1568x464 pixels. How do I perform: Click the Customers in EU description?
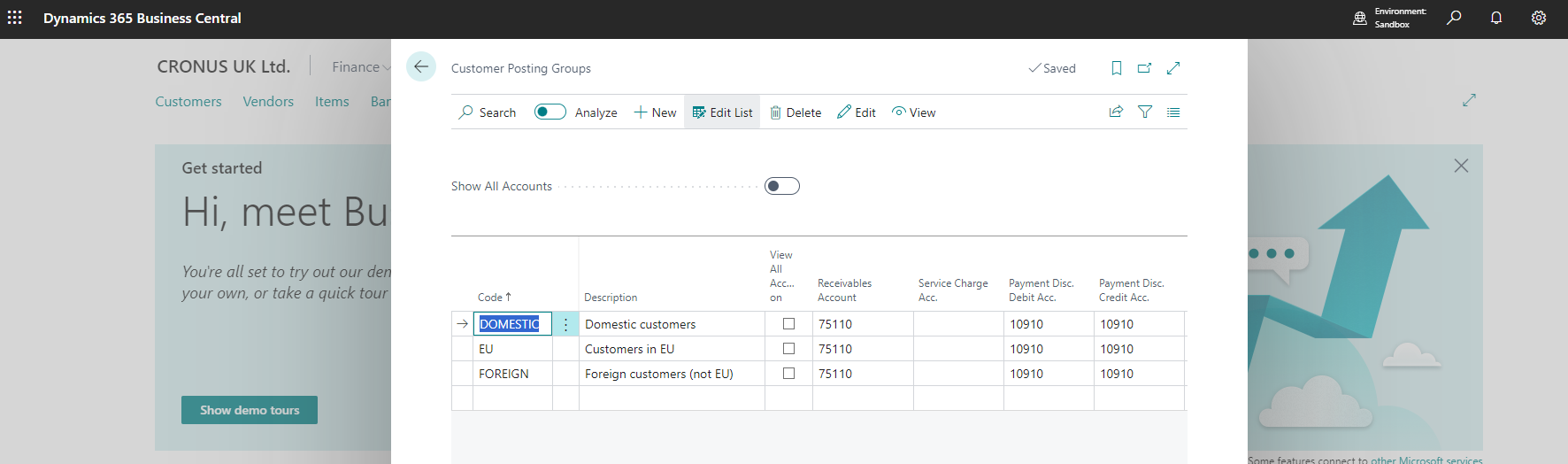[x=672, y=349]
